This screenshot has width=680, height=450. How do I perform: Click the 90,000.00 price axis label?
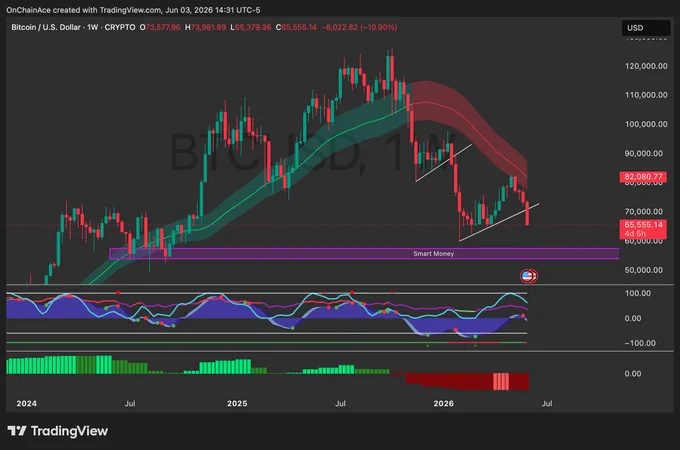coord(644,153)
